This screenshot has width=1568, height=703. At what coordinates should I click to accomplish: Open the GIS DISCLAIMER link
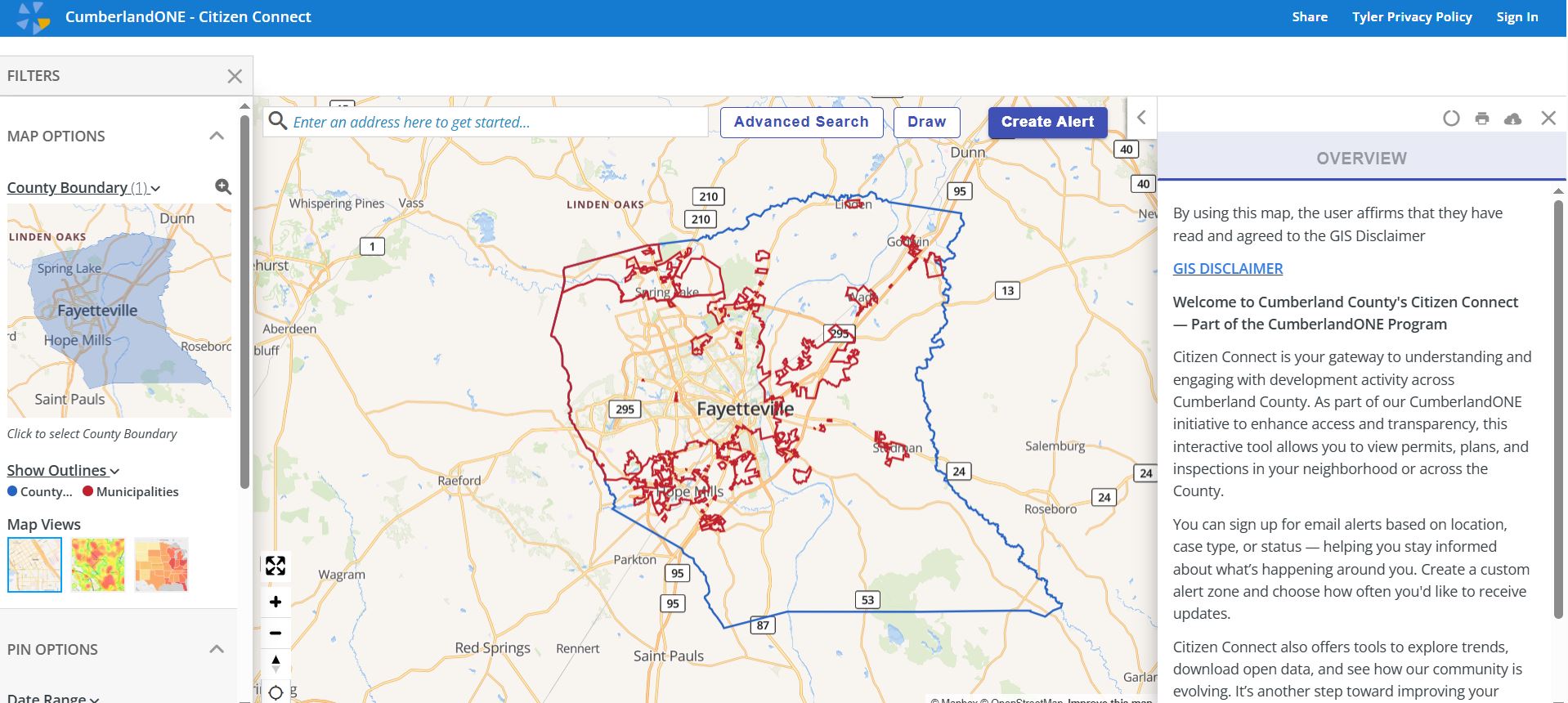pyautogui.click(x=1228, y=268)
